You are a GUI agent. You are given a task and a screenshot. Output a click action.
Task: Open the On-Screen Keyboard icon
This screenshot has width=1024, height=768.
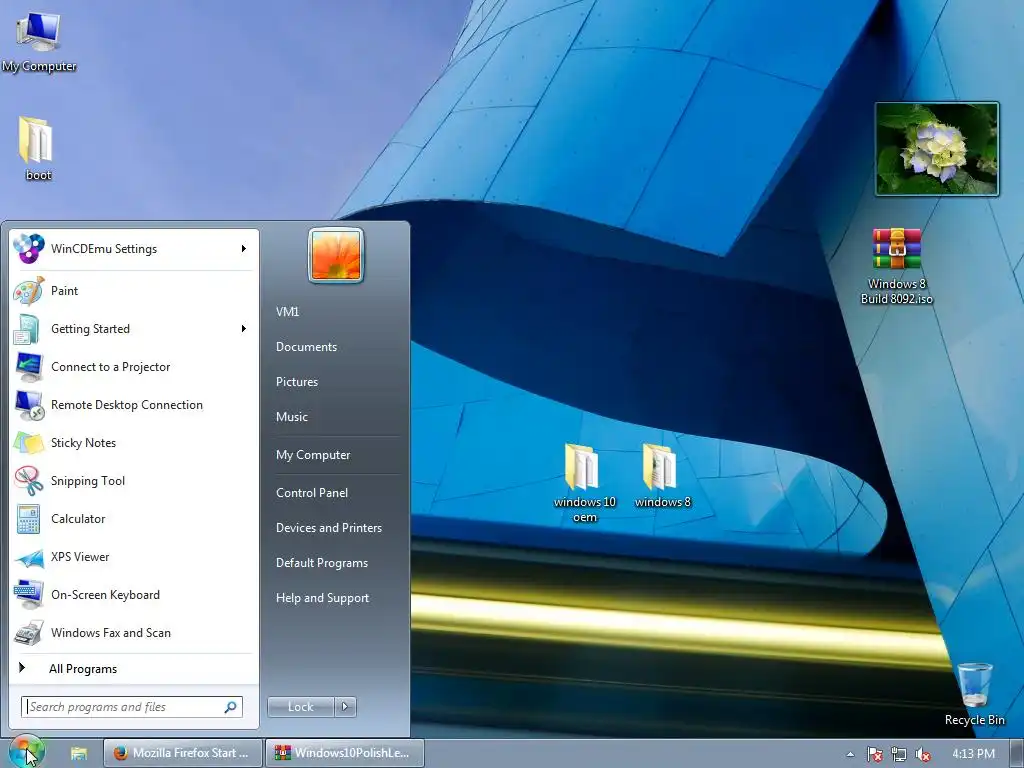(29, 594)
